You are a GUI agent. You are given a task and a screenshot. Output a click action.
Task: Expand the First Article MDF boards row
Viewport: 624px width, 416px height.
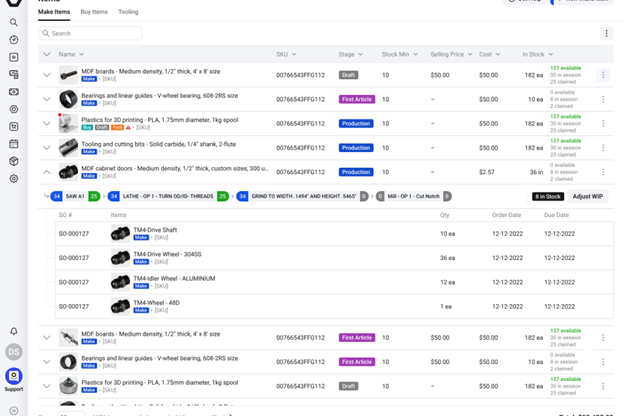(47, 338)
